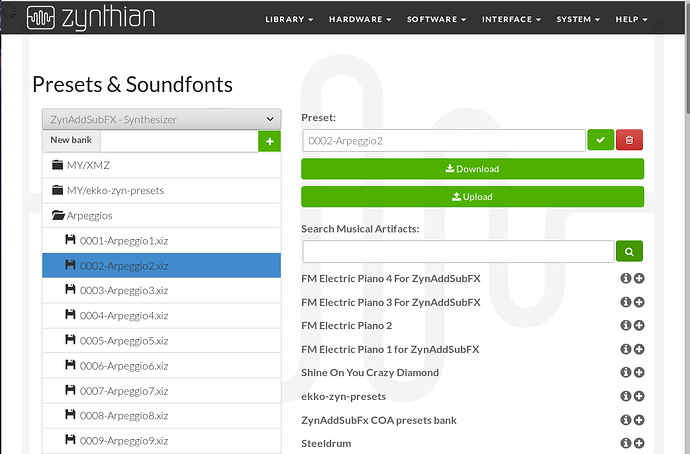Select preset 0005-Arpeggio5.xiz
Image resolution: width=690 pixels, height=454 pixels.
(x=161, y=340)
